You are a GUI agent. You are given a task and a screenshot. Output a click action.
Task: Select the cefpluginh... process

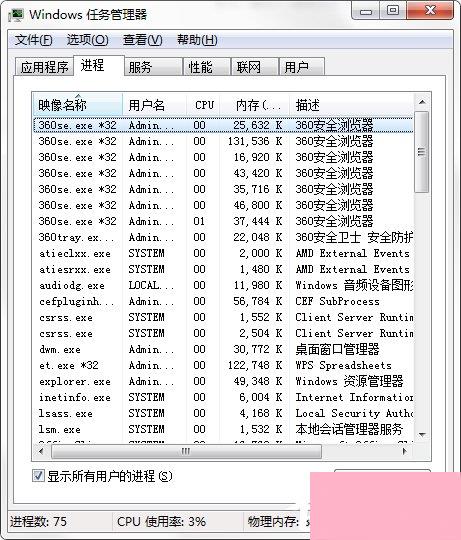pyautogui.click(x=223, y=301)
